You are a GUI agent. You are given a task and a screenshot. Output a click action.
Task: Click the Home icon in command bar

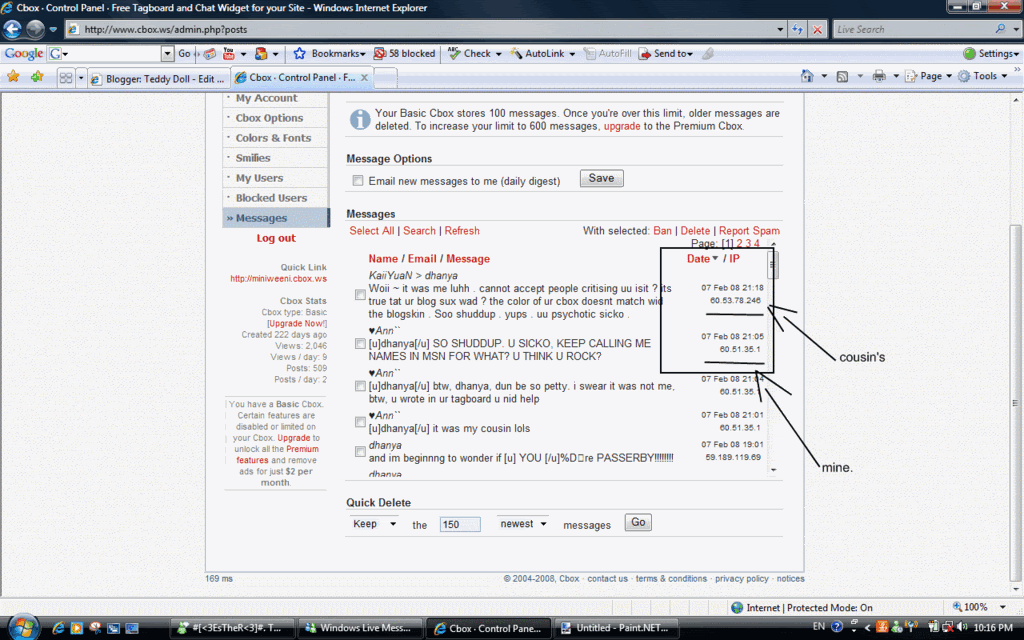pos(807,76)
